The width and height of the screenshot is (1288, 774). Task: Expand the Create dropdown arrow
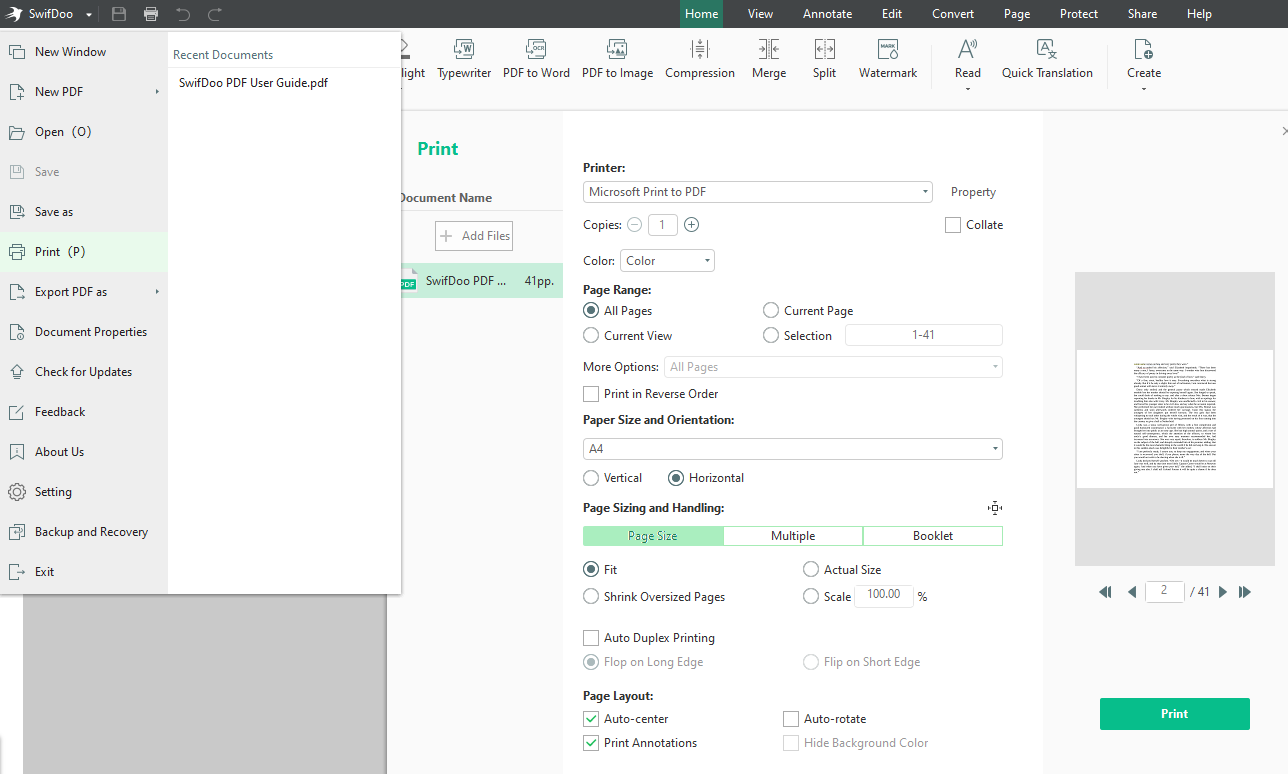(x=1144, y=89)
